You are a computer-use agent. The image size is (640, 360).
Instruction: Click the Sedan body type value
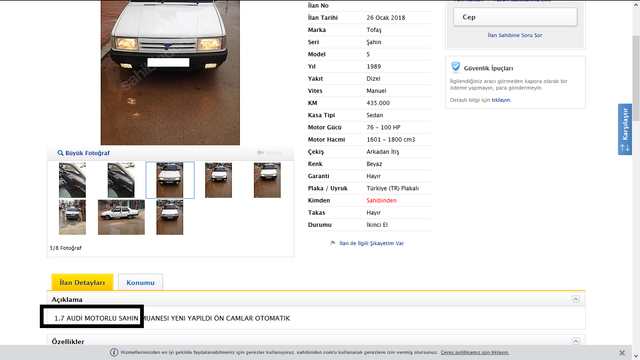(x=375, y=115)
